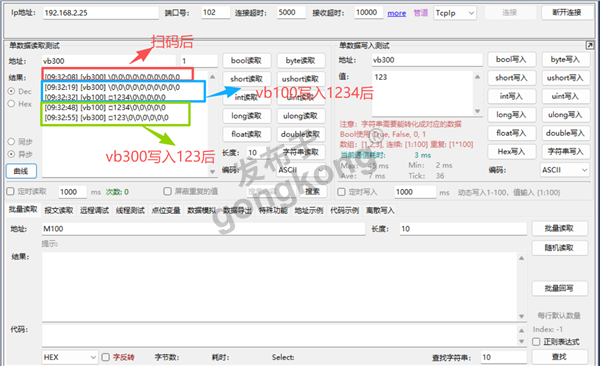This screenshot has width=600, height=366.
Task: Open the write-side ASCII encoding dropdown
Action: (x=565, y=170)
